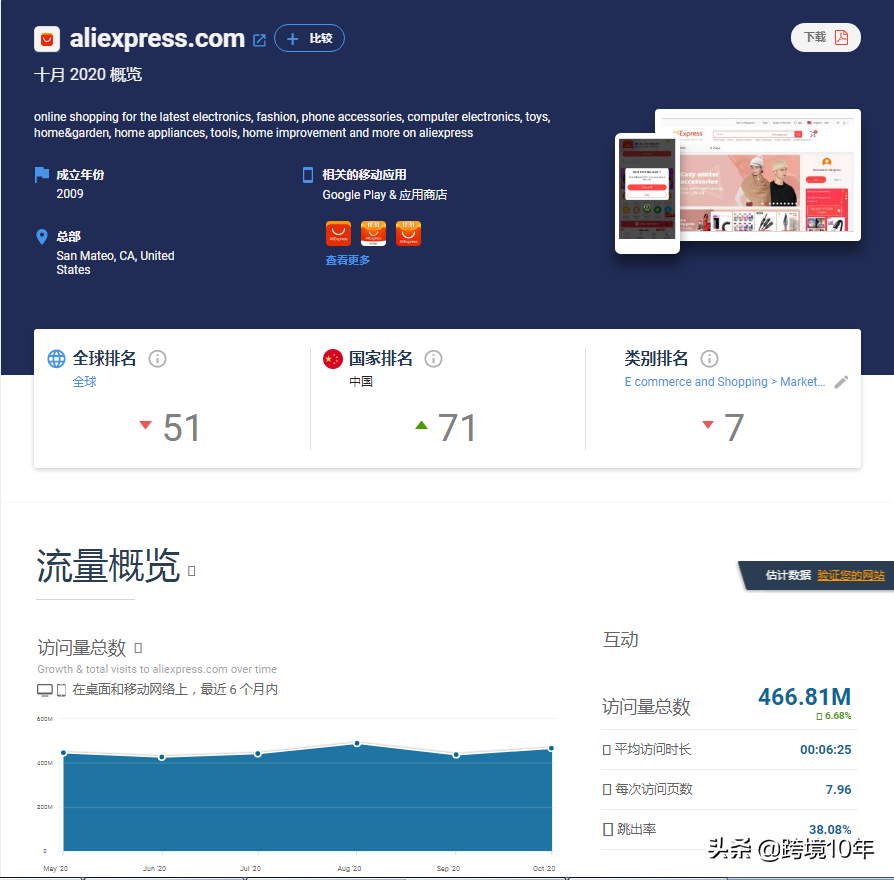This screenshot has width=894, height=880.
Task: Click the Aug '20 data point on chart
Action: (x=357, y=744)
